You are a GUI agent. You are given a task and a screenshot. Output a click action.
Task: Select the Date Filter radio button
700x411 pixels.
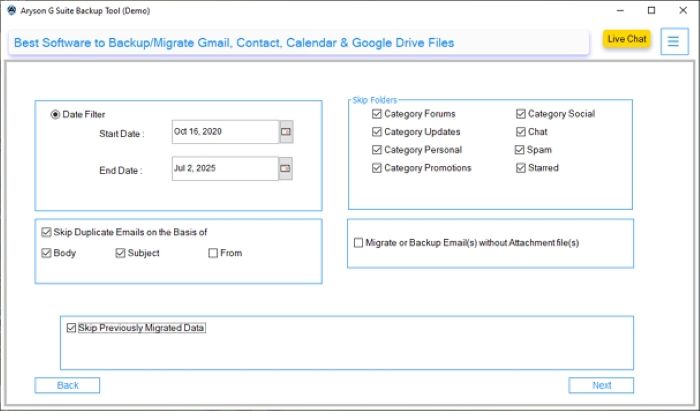coord(55,115)
